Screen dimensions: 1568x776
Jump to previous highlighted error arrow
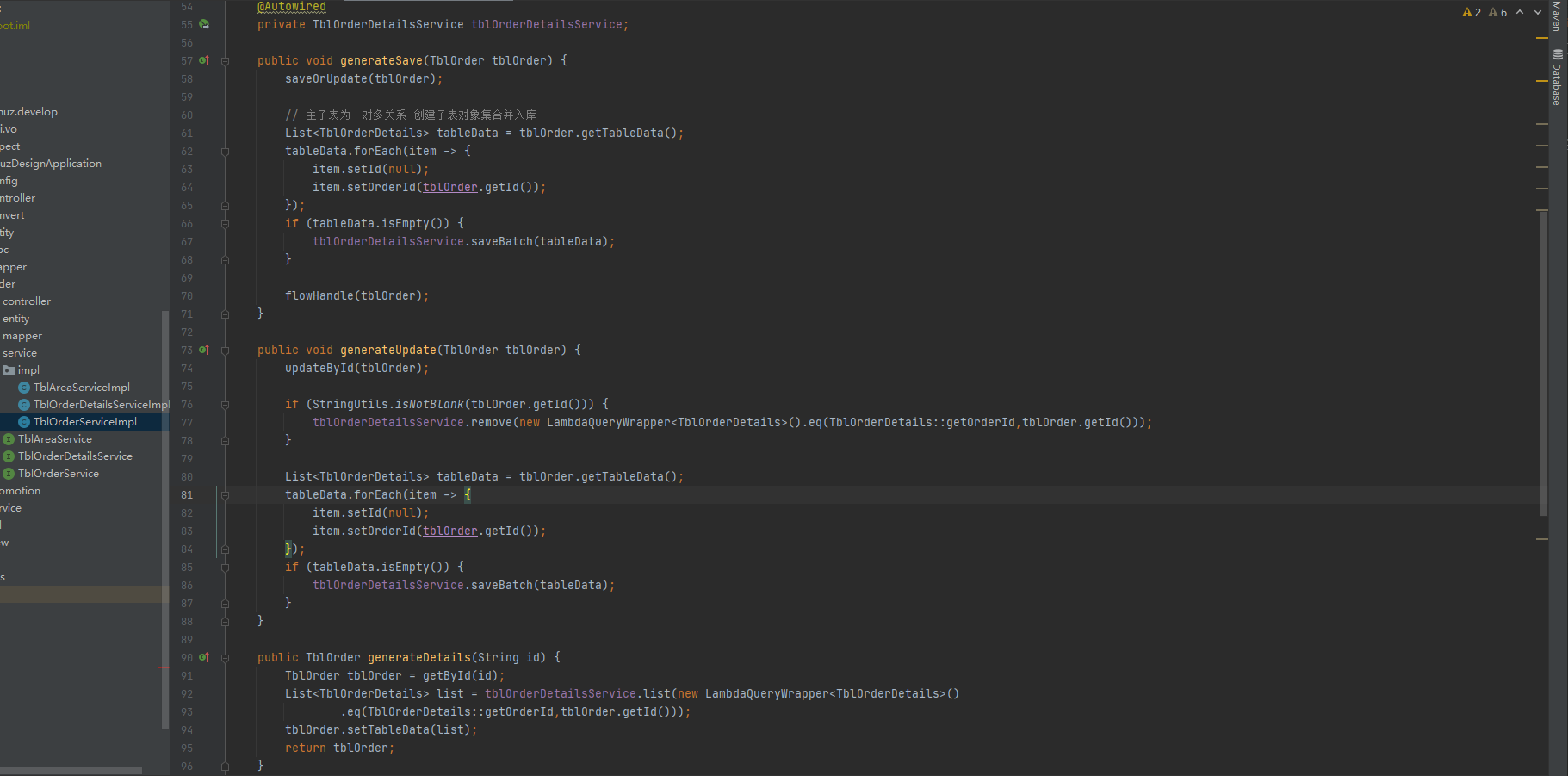(x=1520, y=12)
